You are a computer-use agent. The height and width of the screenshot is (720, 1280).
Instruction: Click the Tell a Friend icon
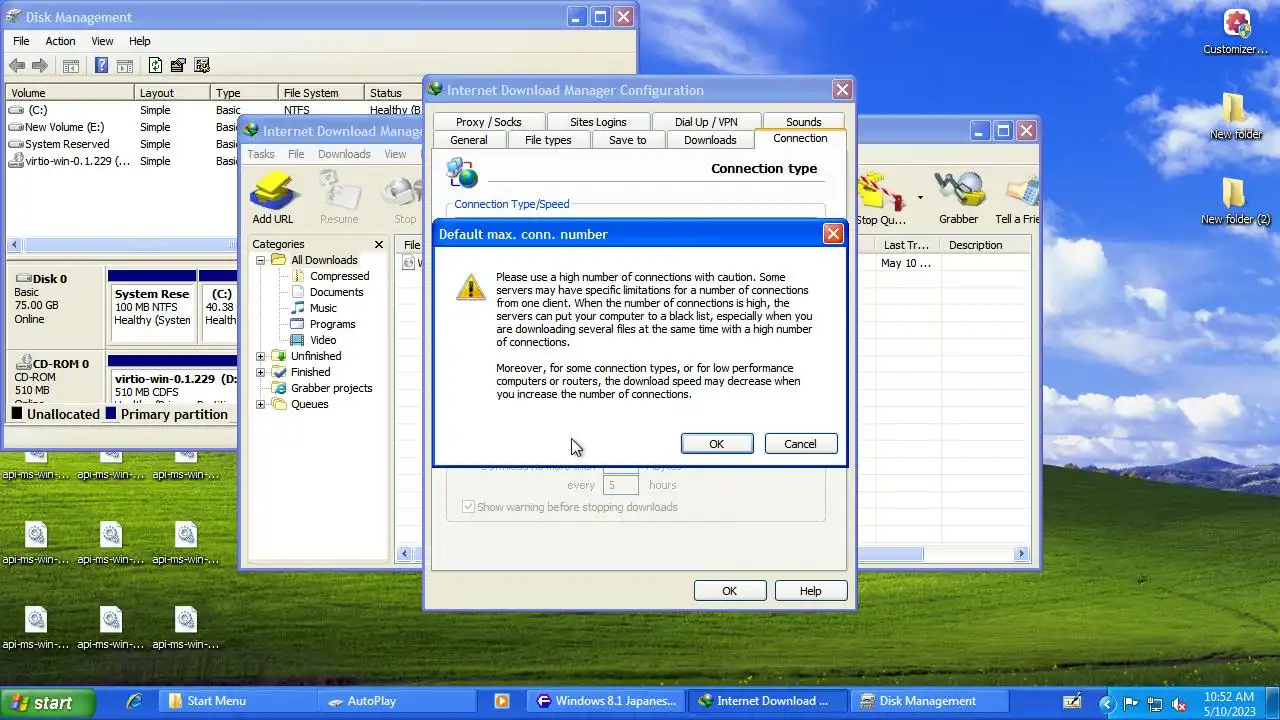click(x=1017, y=197)
